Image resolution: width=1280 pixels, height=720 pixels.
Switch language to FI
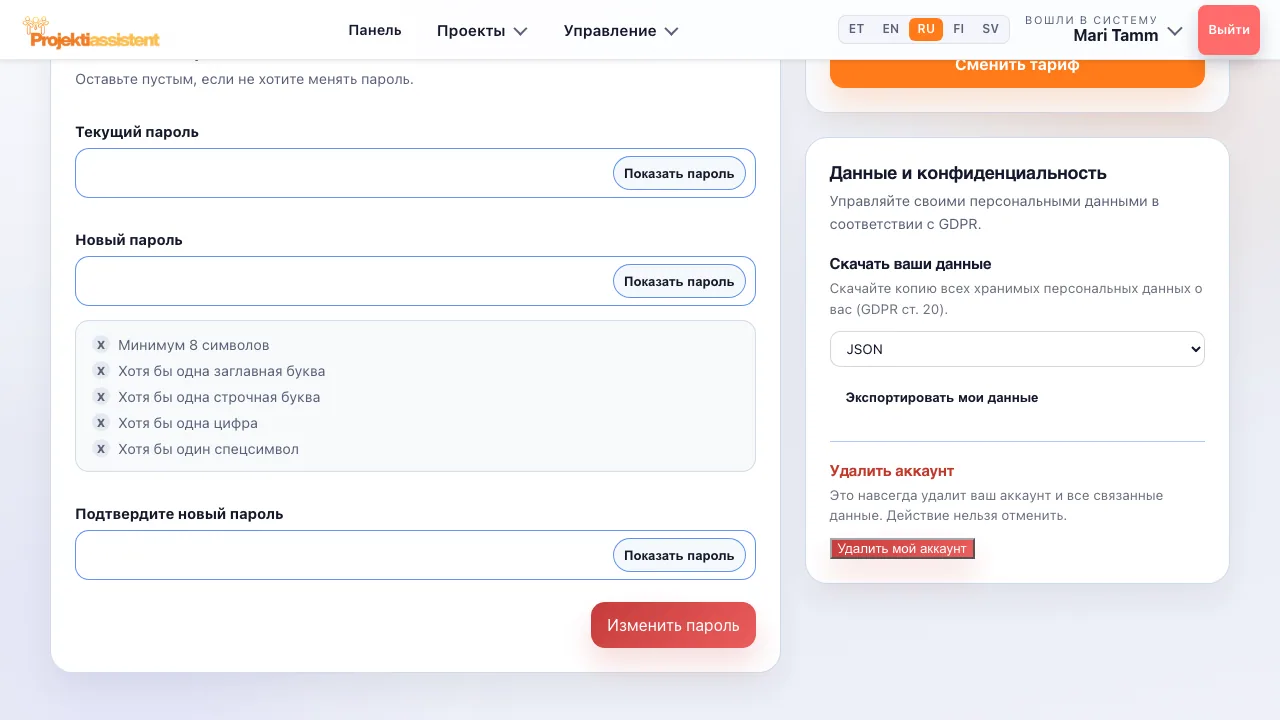(959, 29)
